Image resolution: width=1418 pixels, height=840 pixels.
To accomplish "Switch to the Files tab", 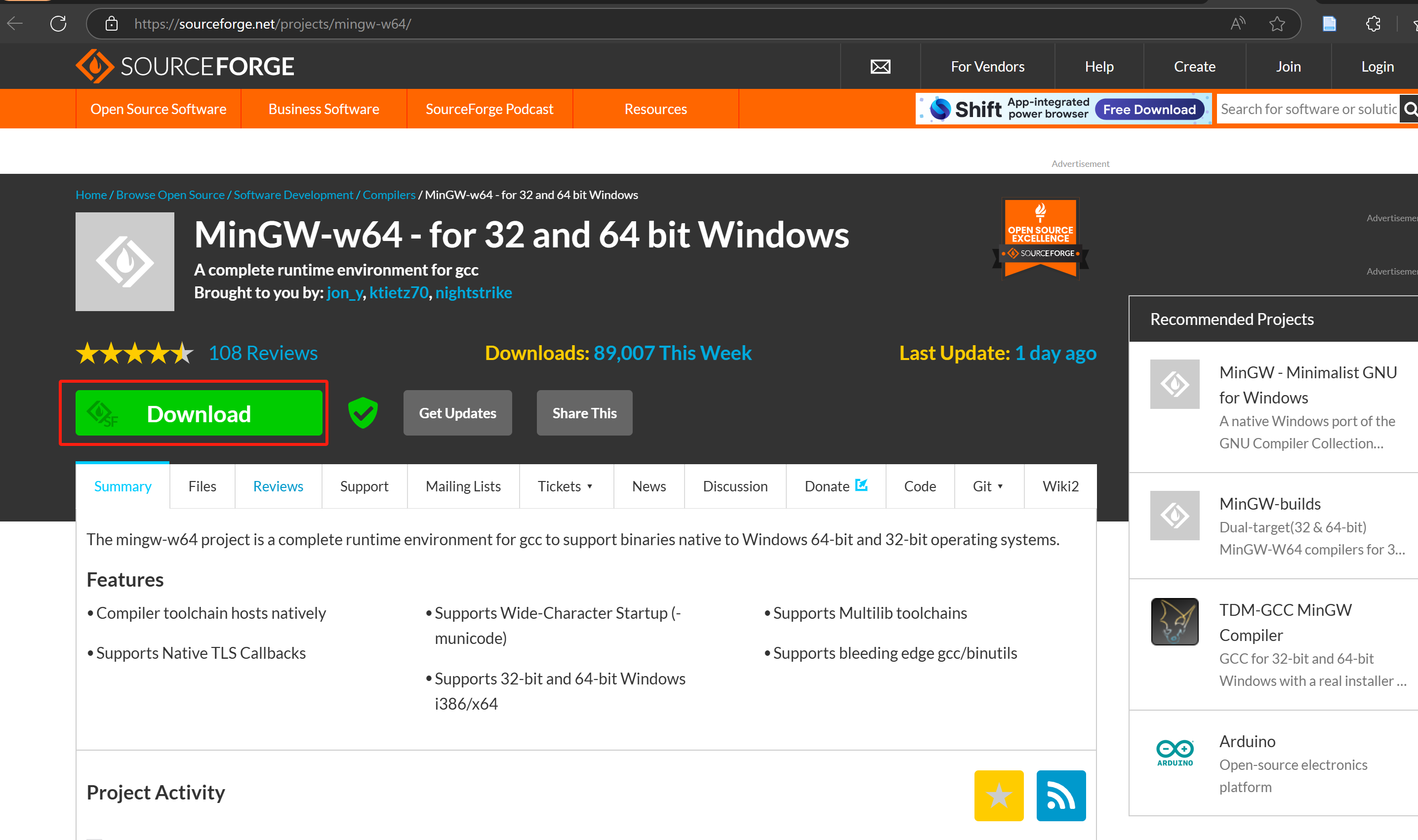I will click(202, 486).
